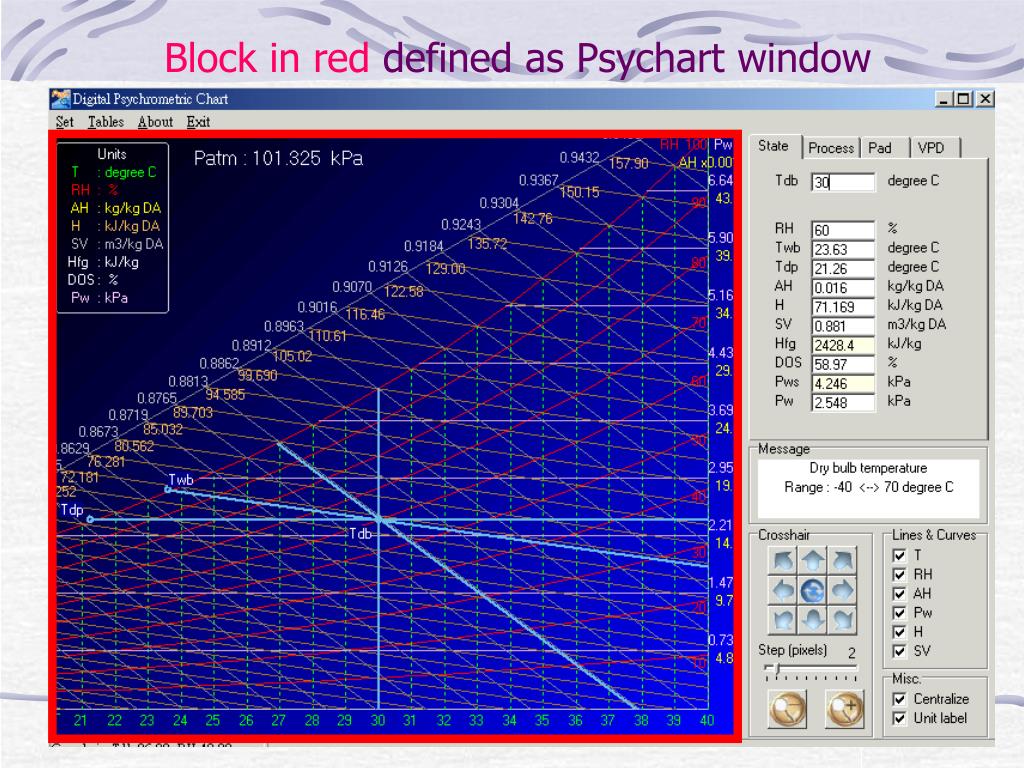Click the Digital Psychrometric Chart title icon

(x=60, y=99)
